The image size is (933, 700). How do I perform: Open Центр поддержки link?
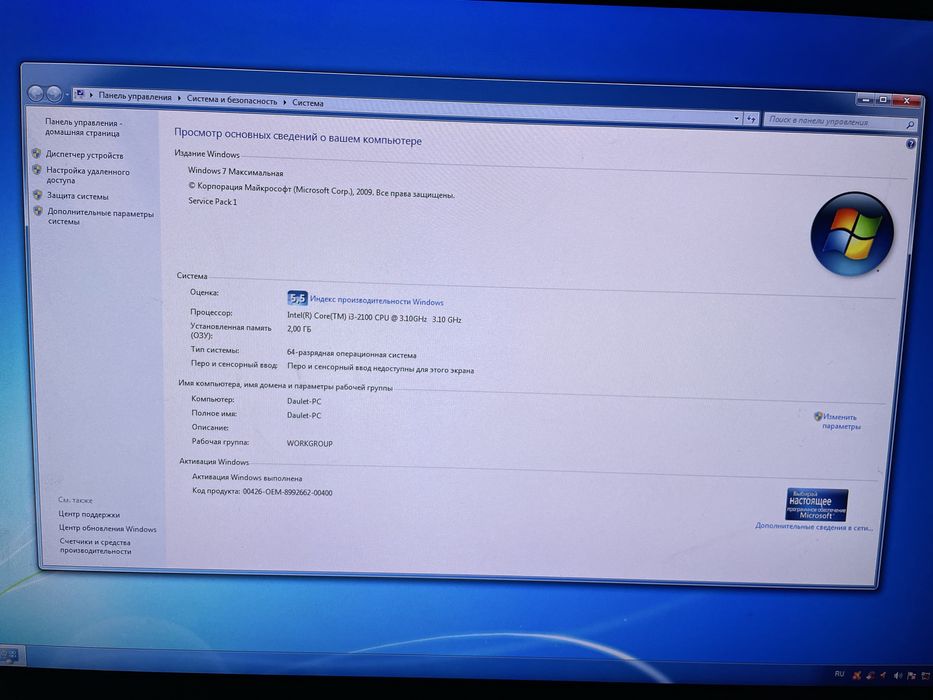(x=89, y=514)
